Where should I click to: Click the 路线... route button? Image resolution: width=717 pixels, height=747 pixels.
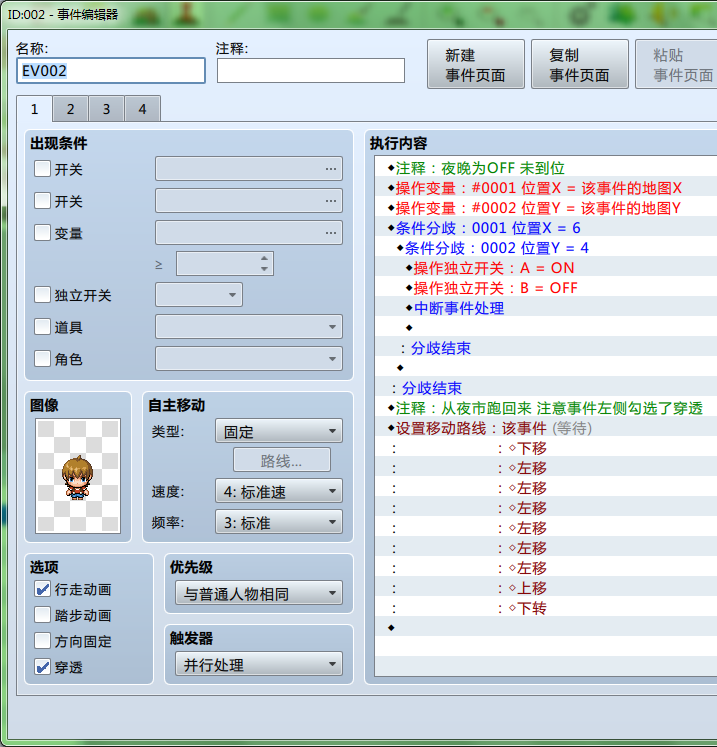[x=282, y=460]
